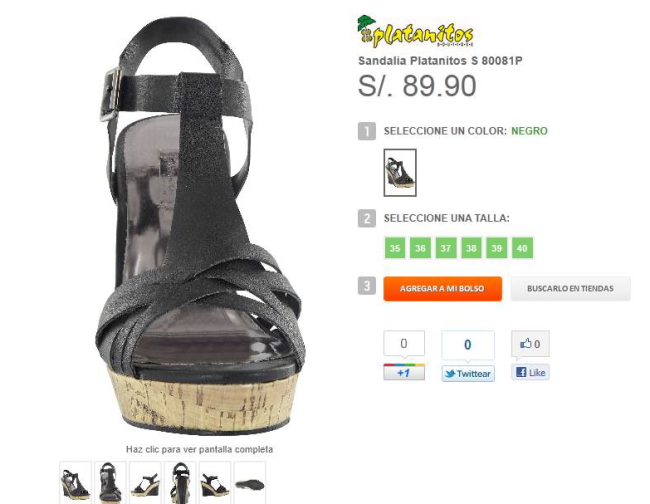The image size is (650, 504).
Task: Choose size 40
Action: click(x=522, y=248)
